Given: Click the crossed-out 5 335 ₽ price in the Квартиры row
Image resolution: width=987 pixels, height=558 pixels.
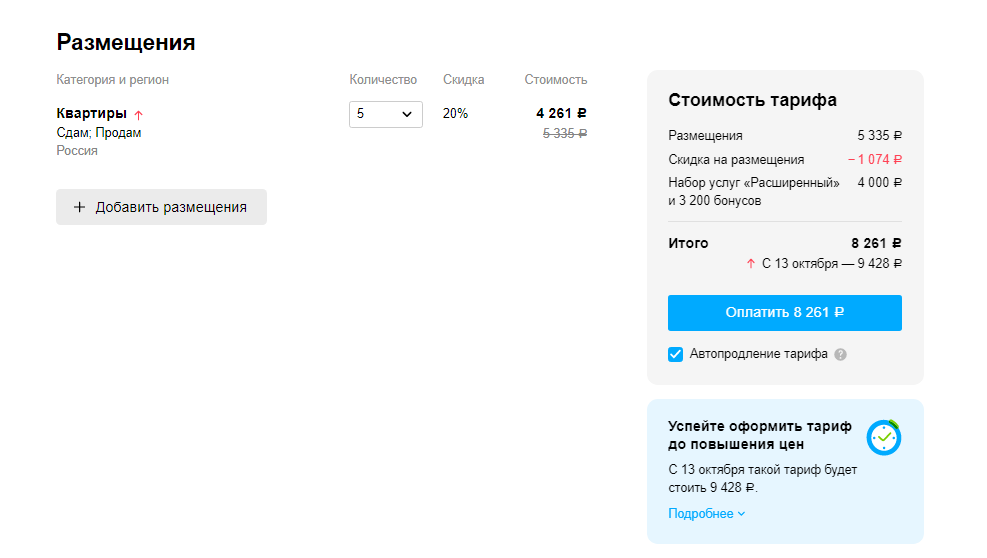Looking at the screenshot, I should [564, 133].
